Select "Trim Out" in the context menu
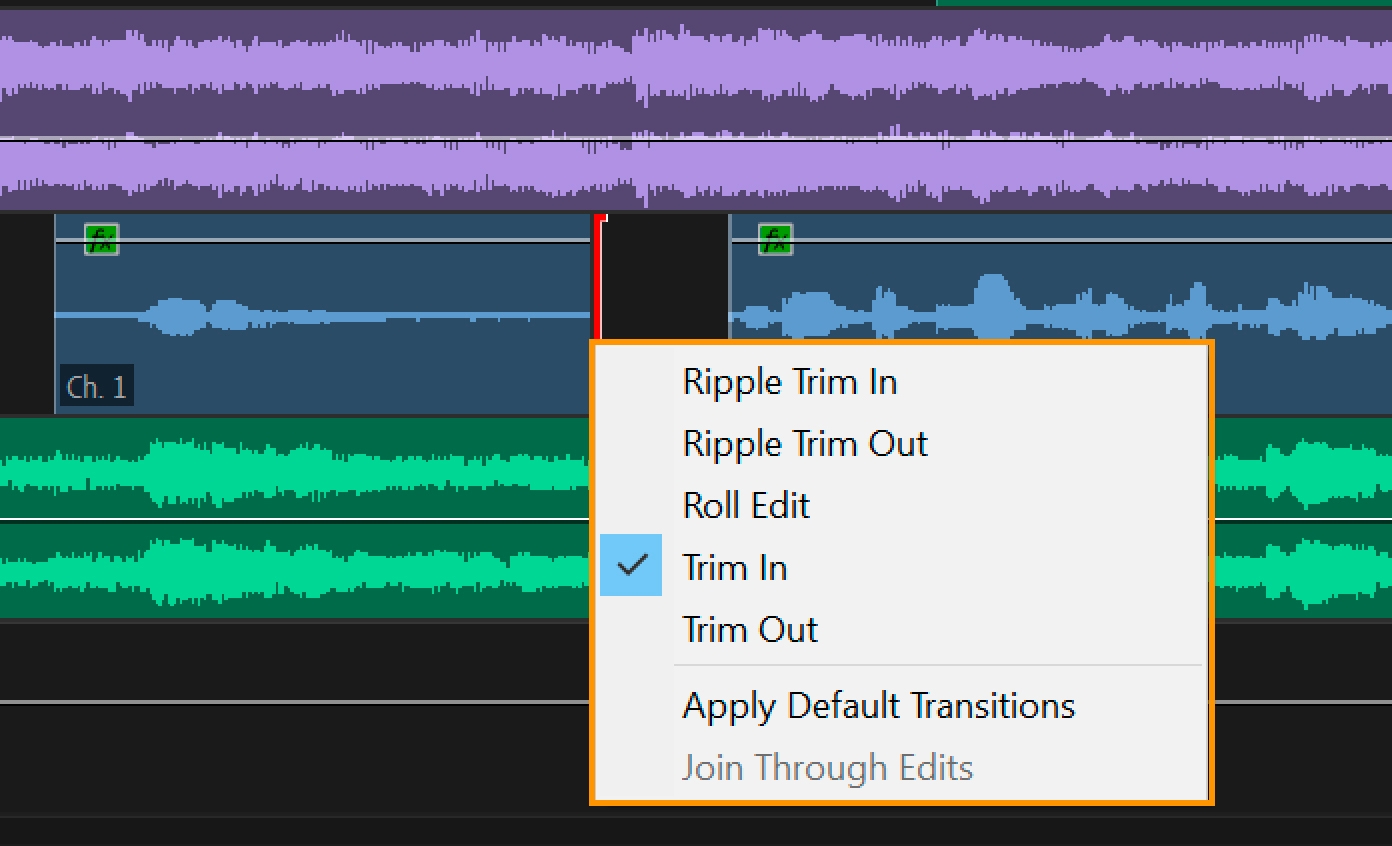 pos(749,629)
